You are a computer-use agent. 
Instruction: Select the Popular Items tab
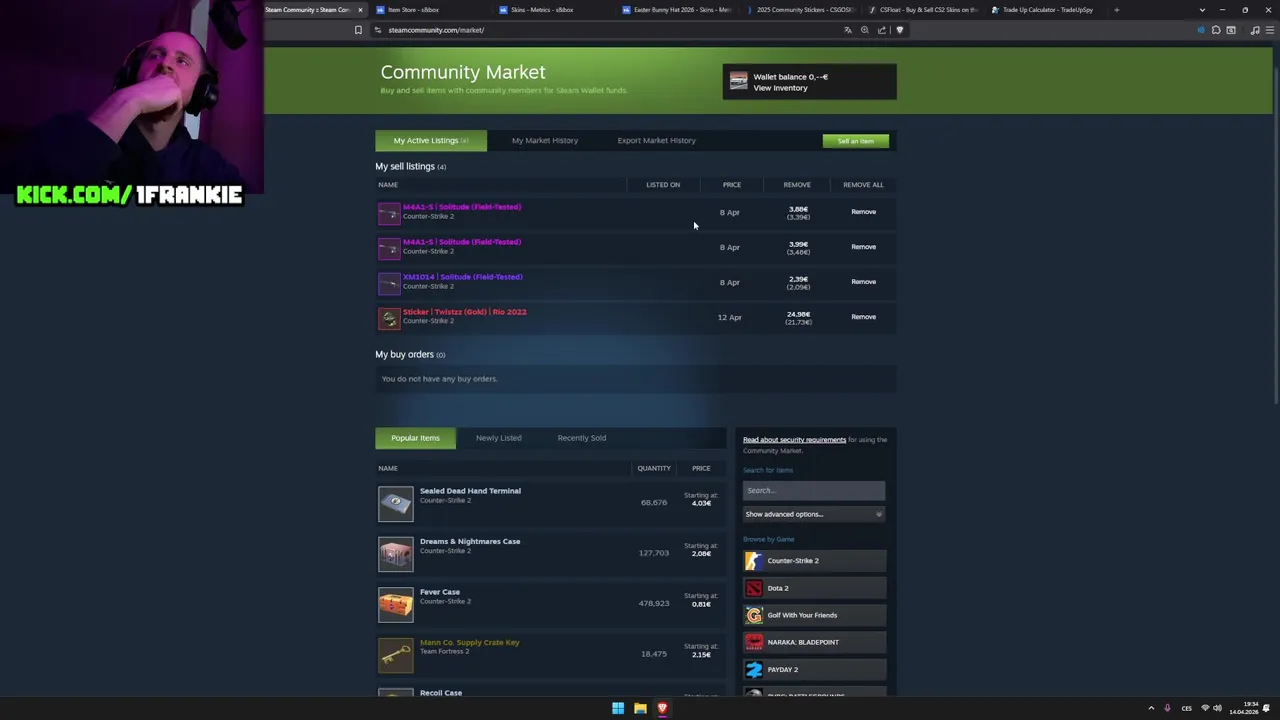tap(415, 438)
